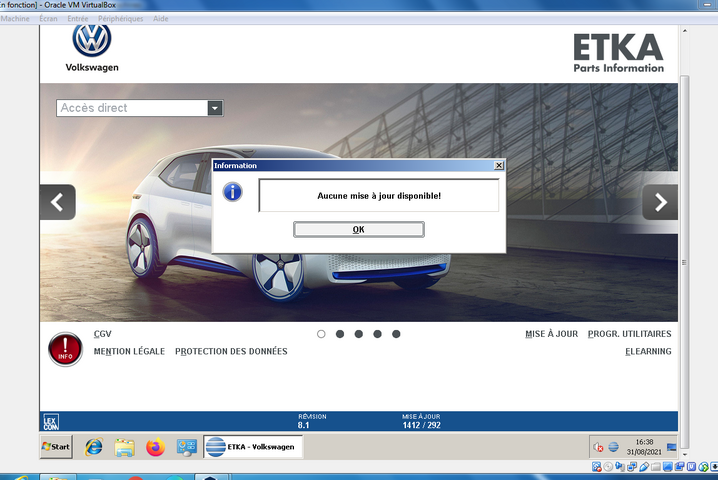
Task: Open the Accès direct dropdown arrow
Action: click(215, 108)
